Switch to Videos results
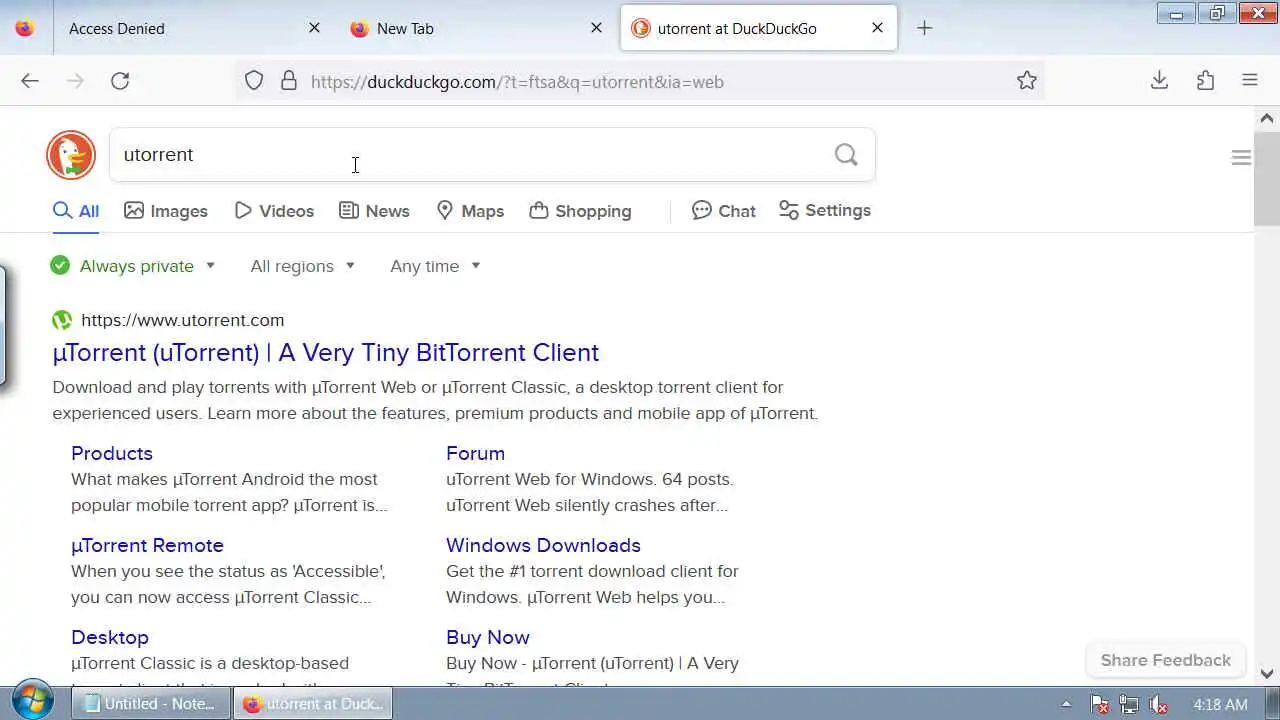Viewport: 1280px width, 720px height. 274,211
